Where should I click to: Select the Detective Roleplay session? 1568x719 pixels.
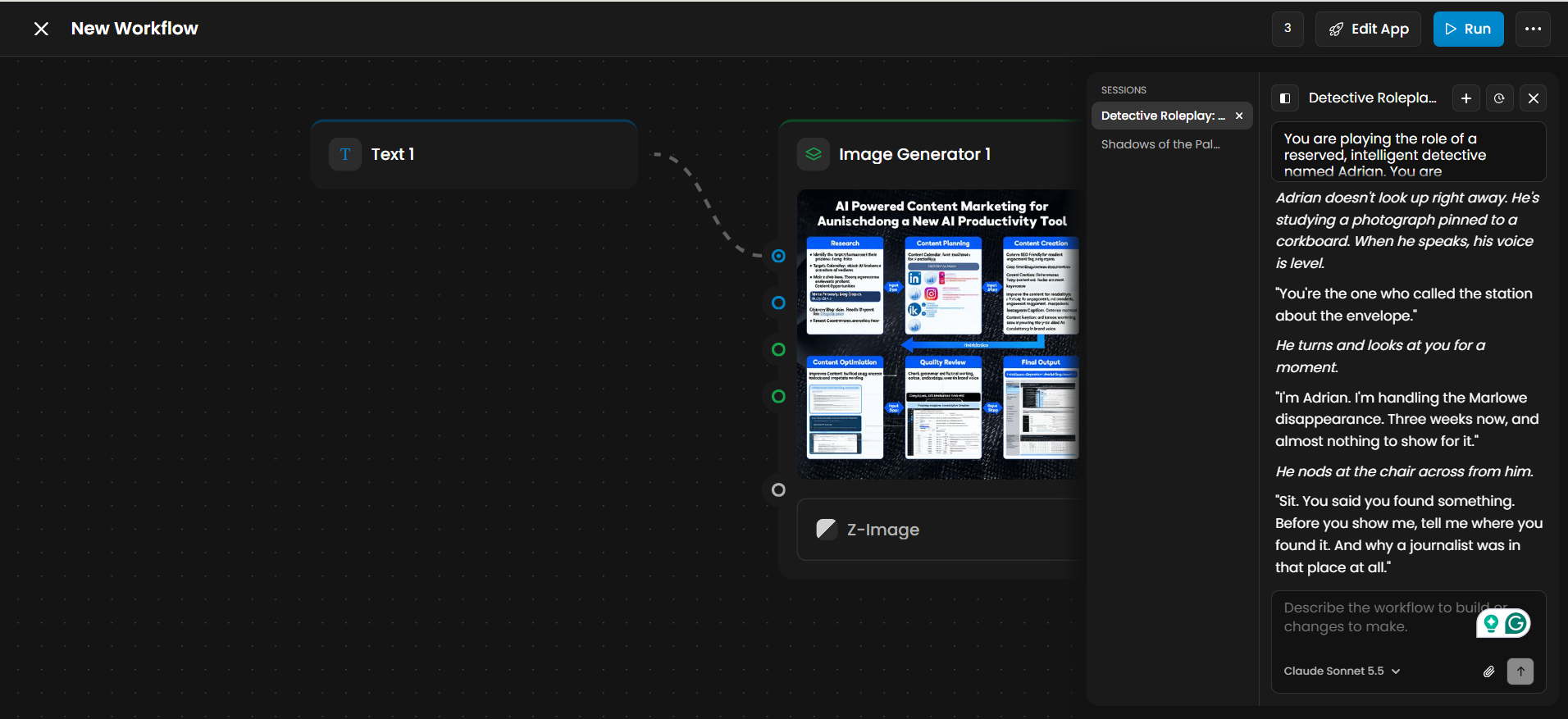click(x=1163, y=116)
